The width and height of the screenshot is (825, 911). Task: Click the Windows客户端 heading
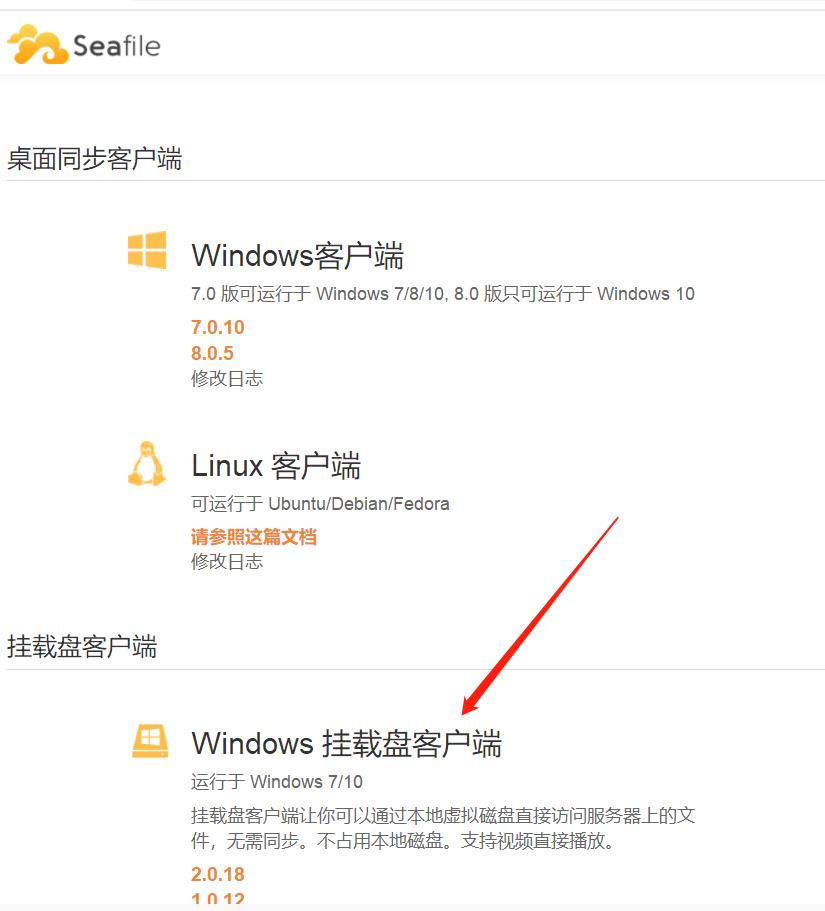pyautogui.click(x=297, y=256)
